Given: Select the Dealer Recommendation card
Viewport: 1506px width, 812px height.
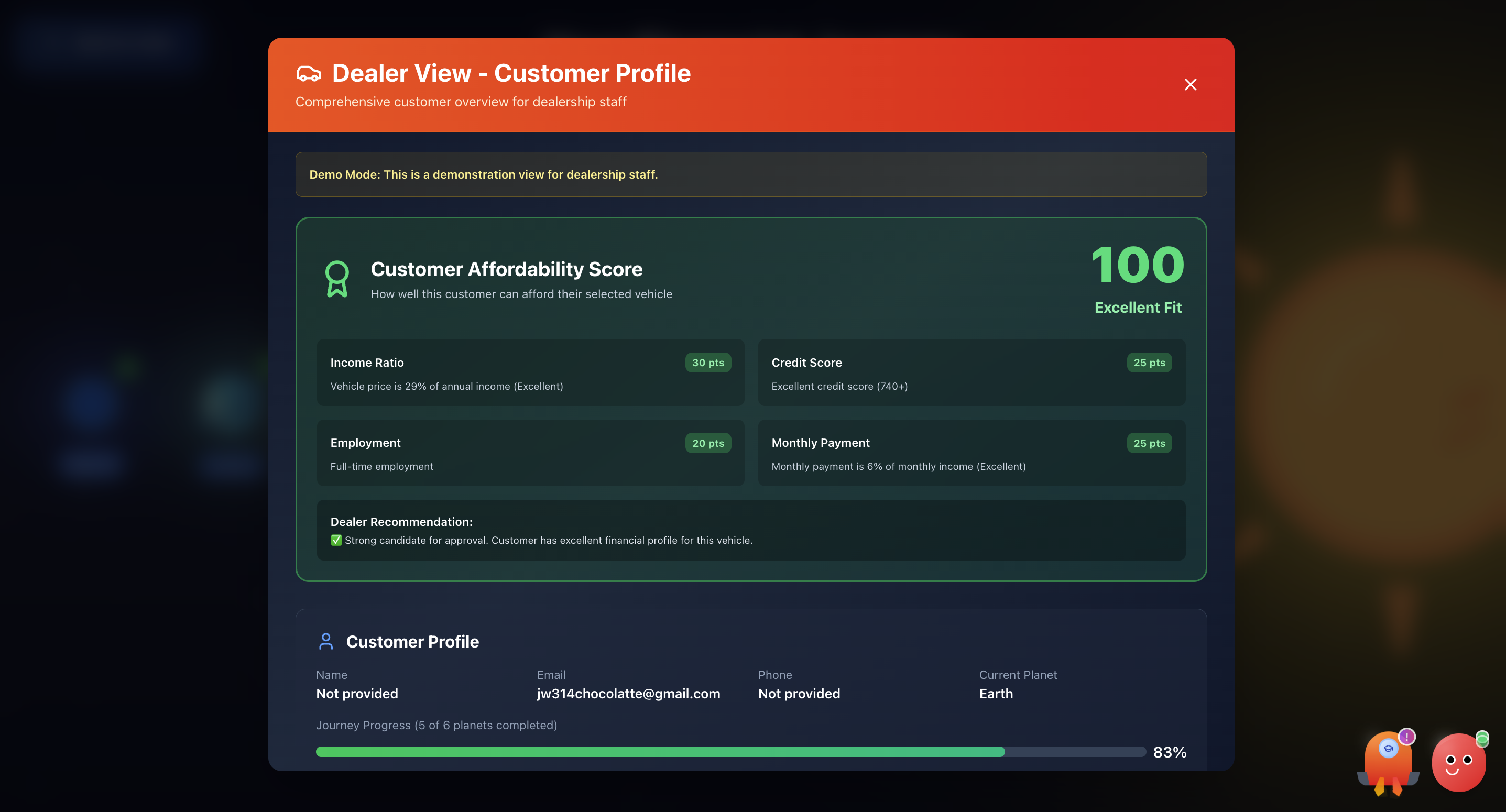Looking at the screenshot, I should tap(751, 530).
